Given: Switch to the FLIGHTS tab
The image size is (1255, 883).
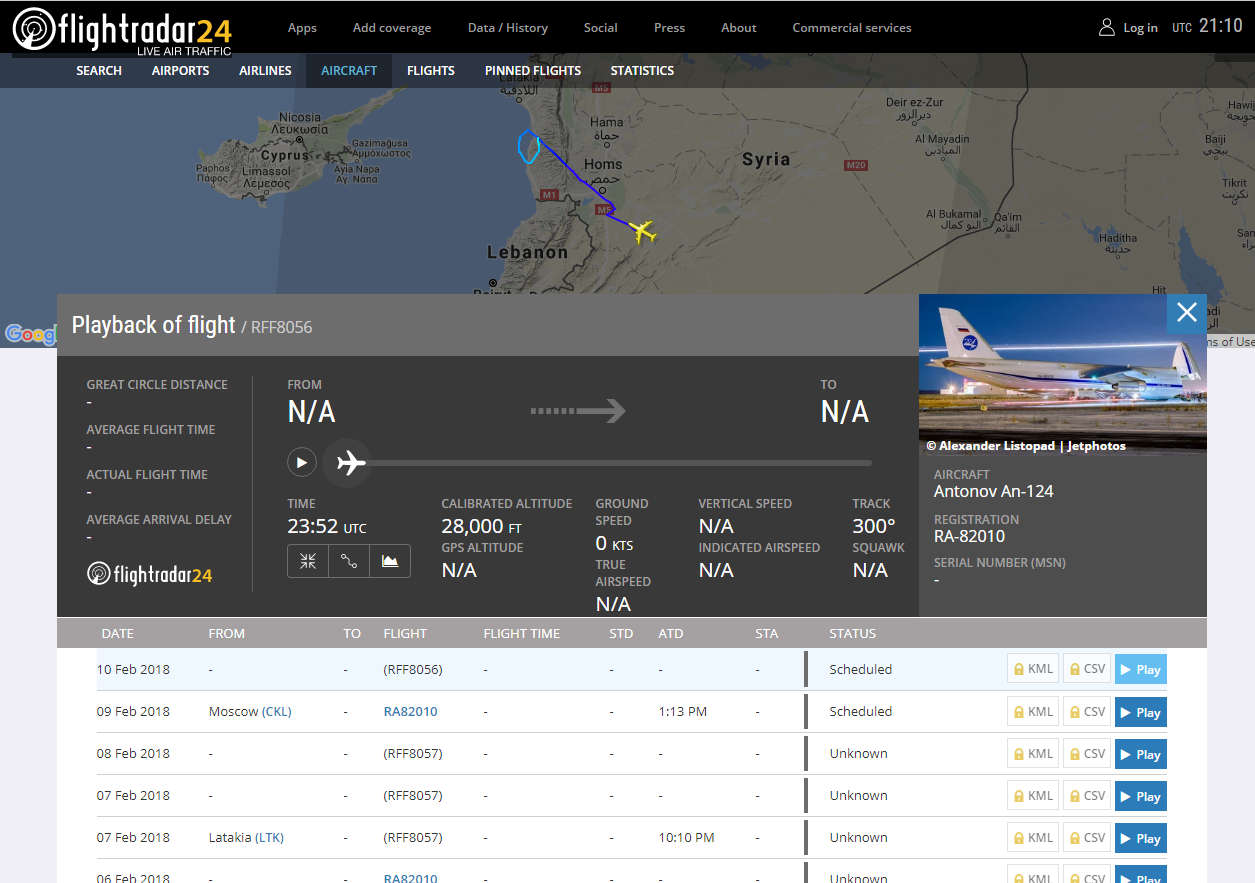Looking at the screenshot, I should 431,71.
